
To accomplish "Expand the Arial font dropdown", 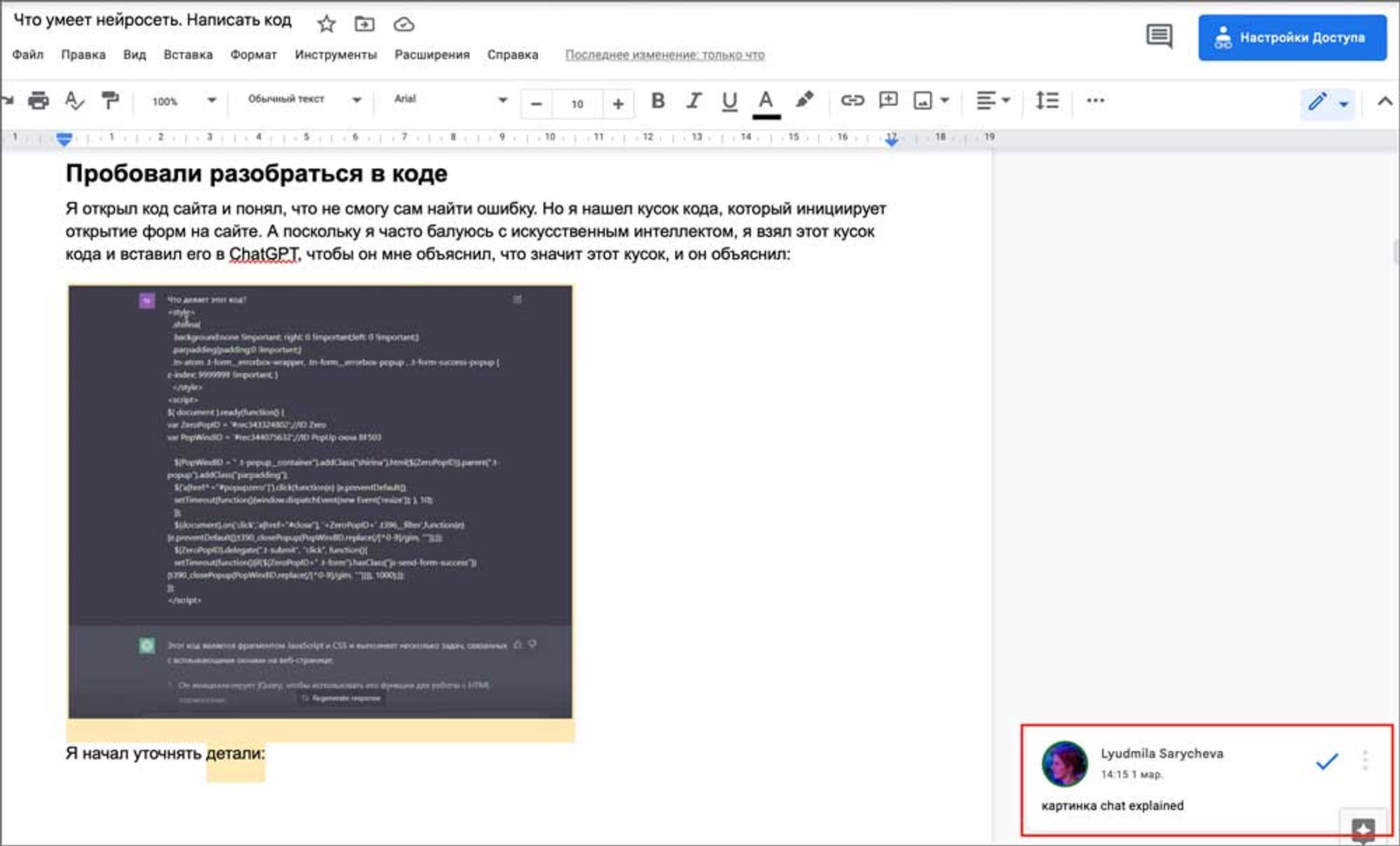I will [x=450, y=99].
